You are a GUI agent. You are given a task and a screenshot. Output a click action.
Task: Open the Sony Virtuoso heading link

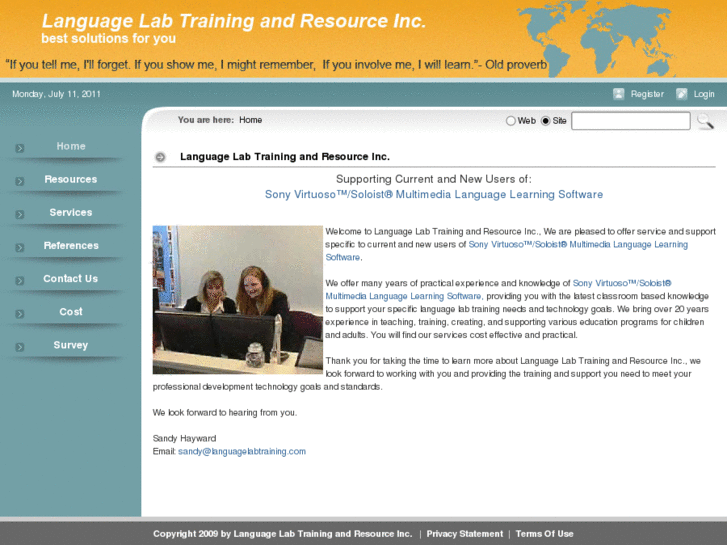[434, 194]
